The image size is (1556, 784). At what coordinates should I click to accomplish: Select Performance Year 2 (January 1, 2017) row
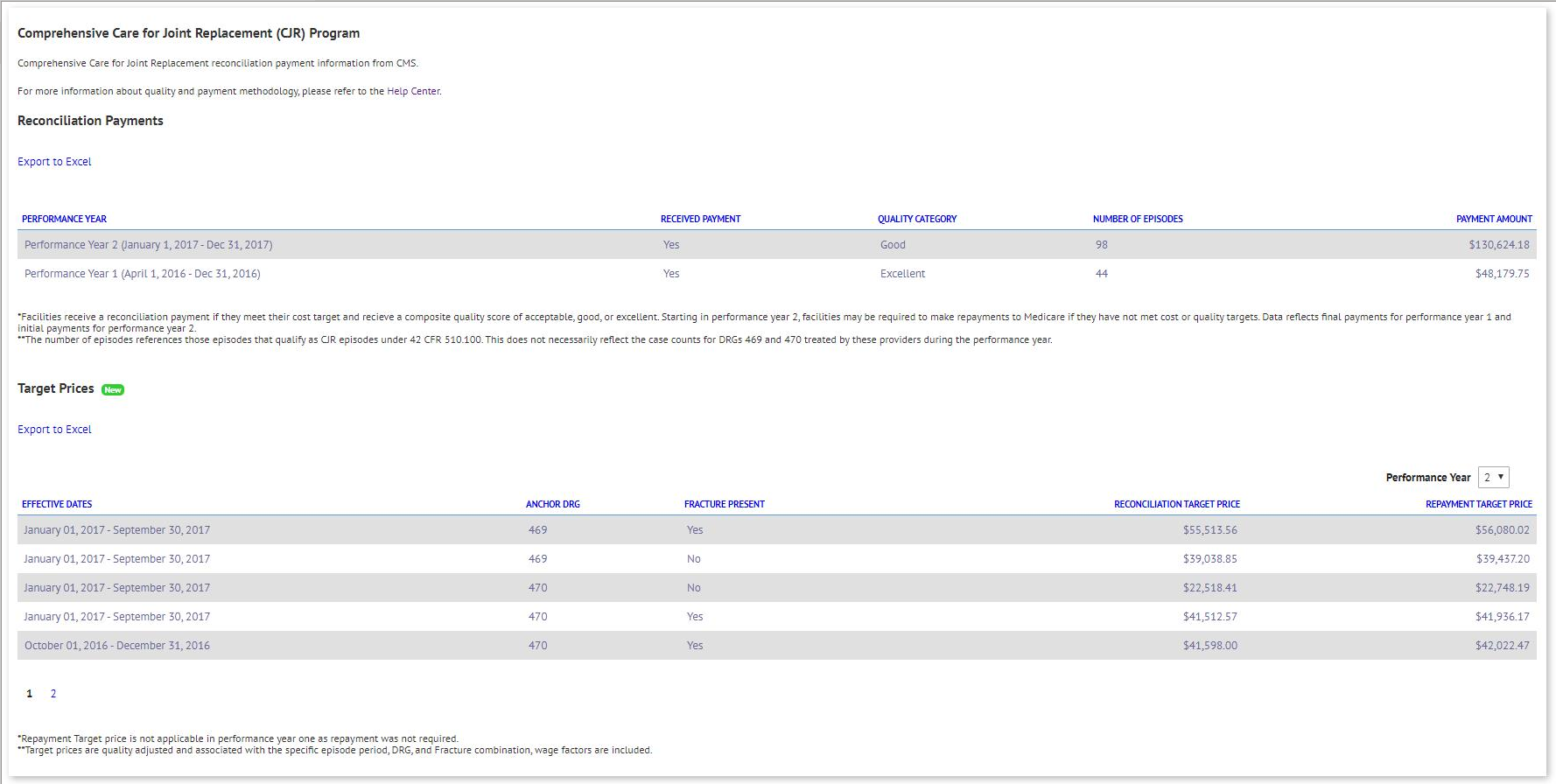click(x=776, y=245)
